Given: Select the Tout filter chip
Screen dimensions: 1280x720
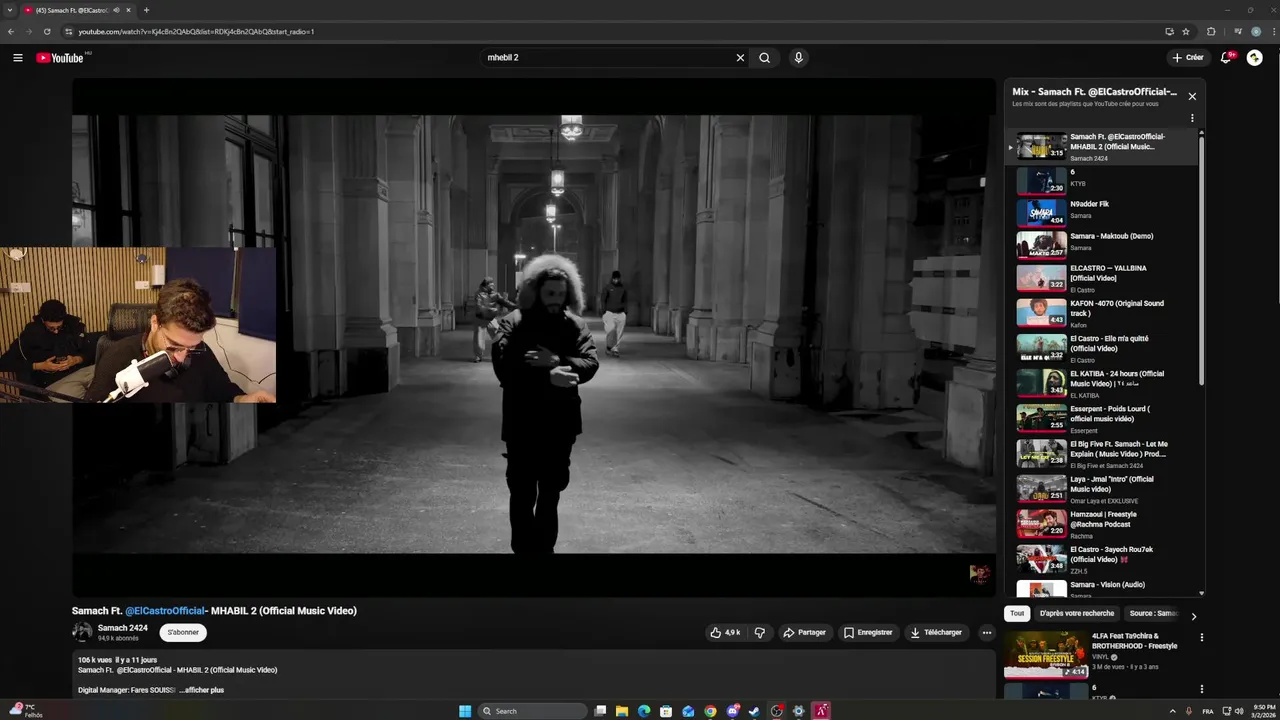Looking at the screenshot, I should coord(1017,613).
